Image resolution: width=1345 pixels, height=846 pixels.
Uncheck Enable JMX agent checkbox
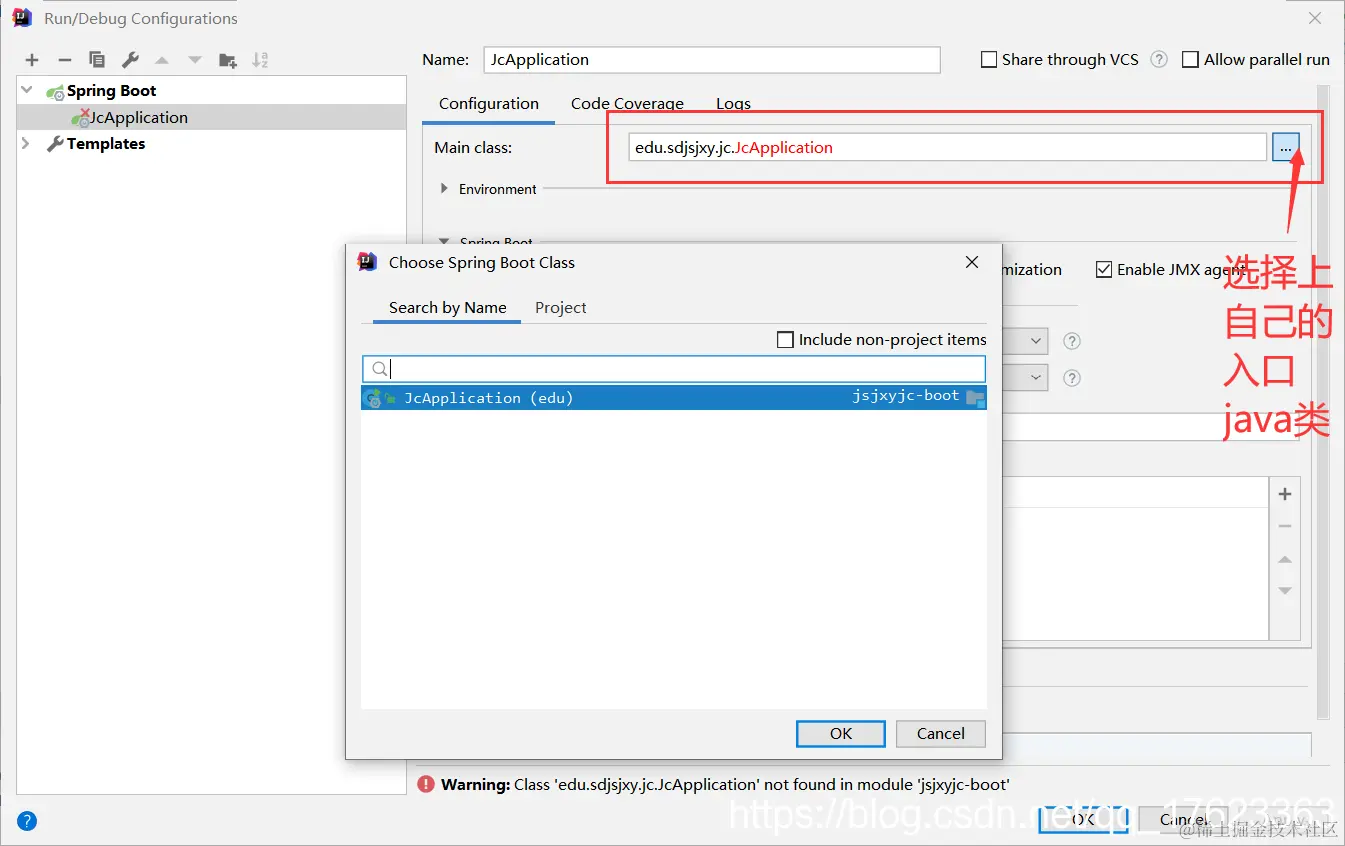coord(1104,269)
